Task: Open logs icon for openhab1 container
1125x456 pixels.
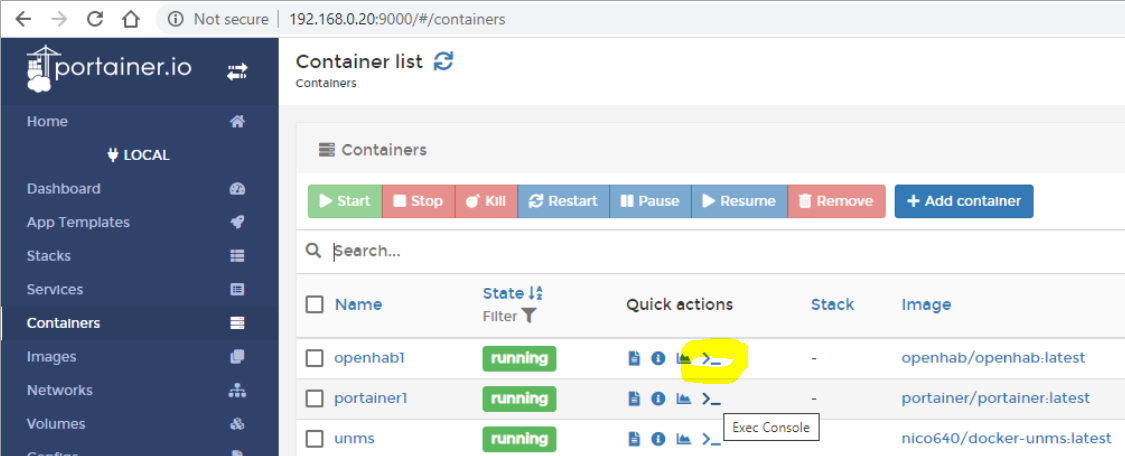Action: (634, 358)
